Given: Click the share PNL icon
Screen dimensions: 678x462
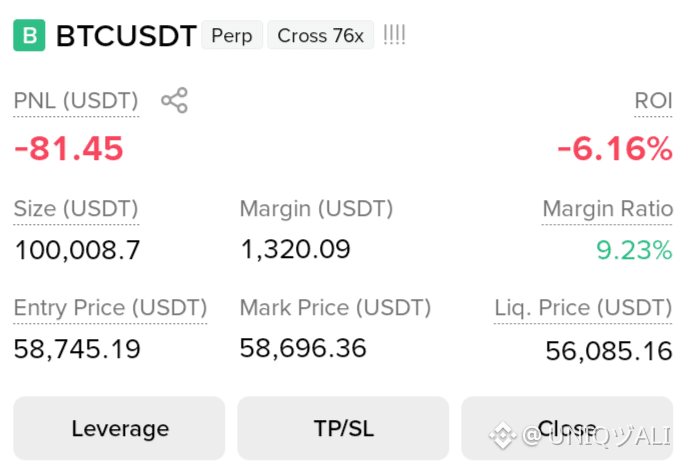Looking at the screenshot, I should click(x=174, y=100).
